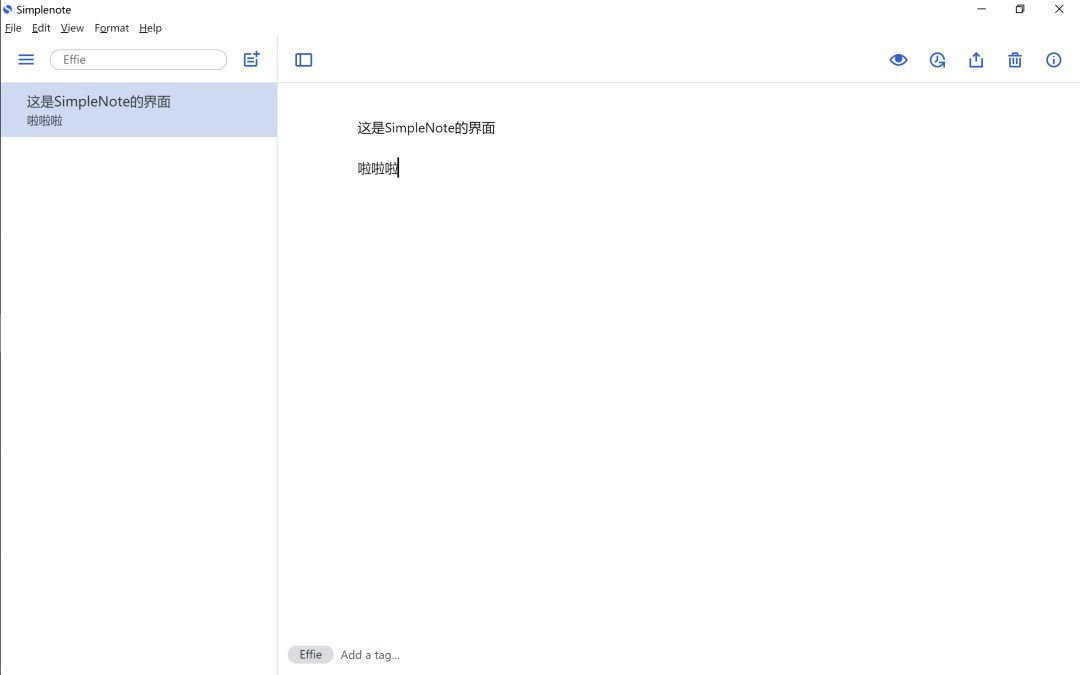Click the Add a tag field
This screenshot has height=675, width=1080.
click(x=371, y=655)
